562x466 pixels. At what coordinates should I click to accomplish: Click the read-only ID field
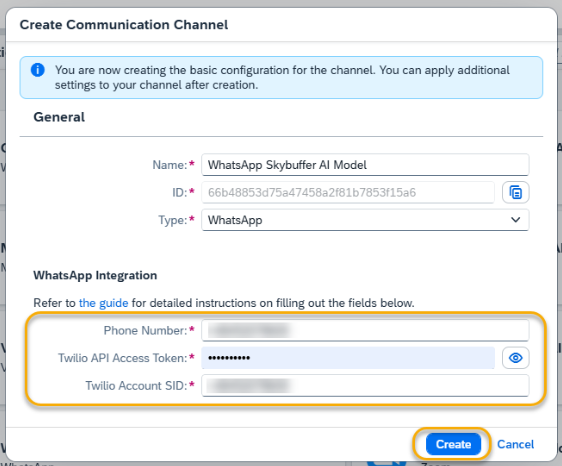[348, 192]
